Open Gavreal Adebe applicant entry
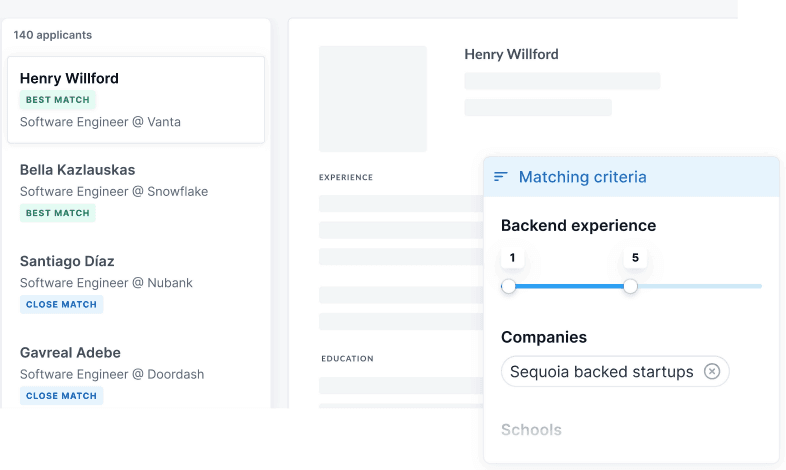 [70, 353]
